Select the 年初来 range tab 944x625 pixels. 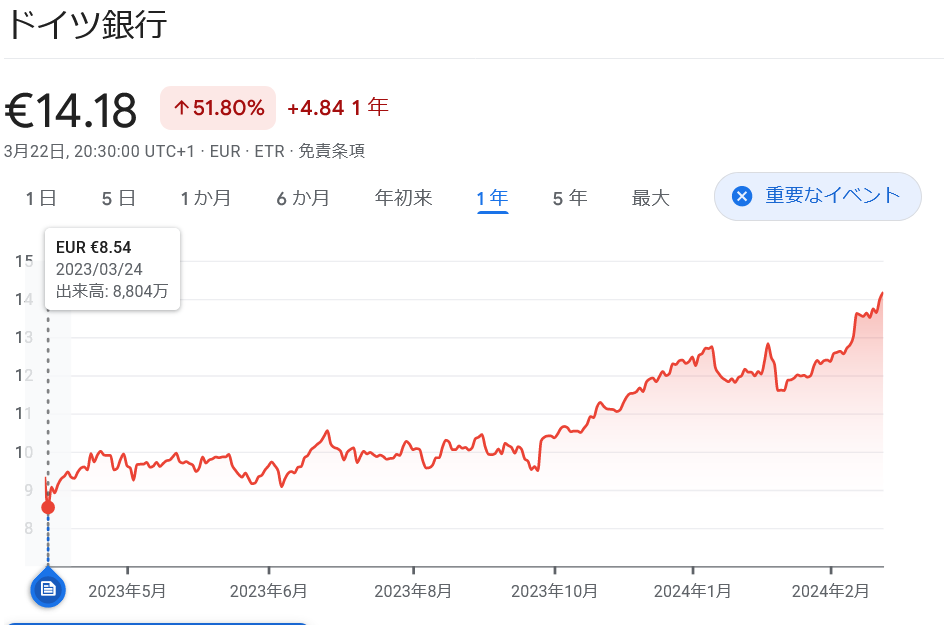point(402,198)
